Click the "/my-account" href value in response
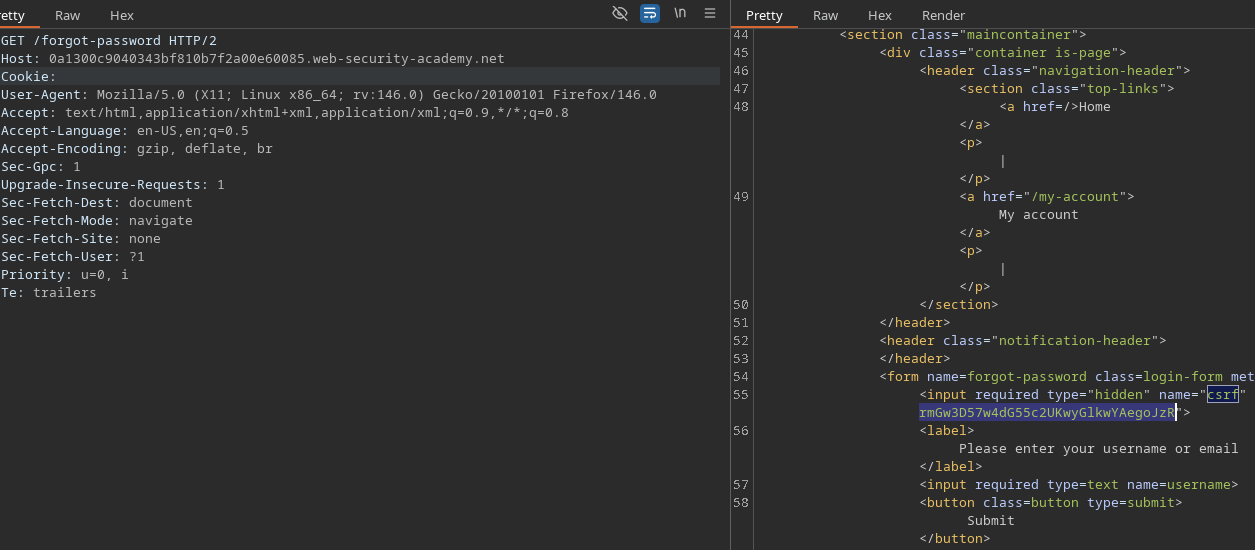 coord(1074,197)
